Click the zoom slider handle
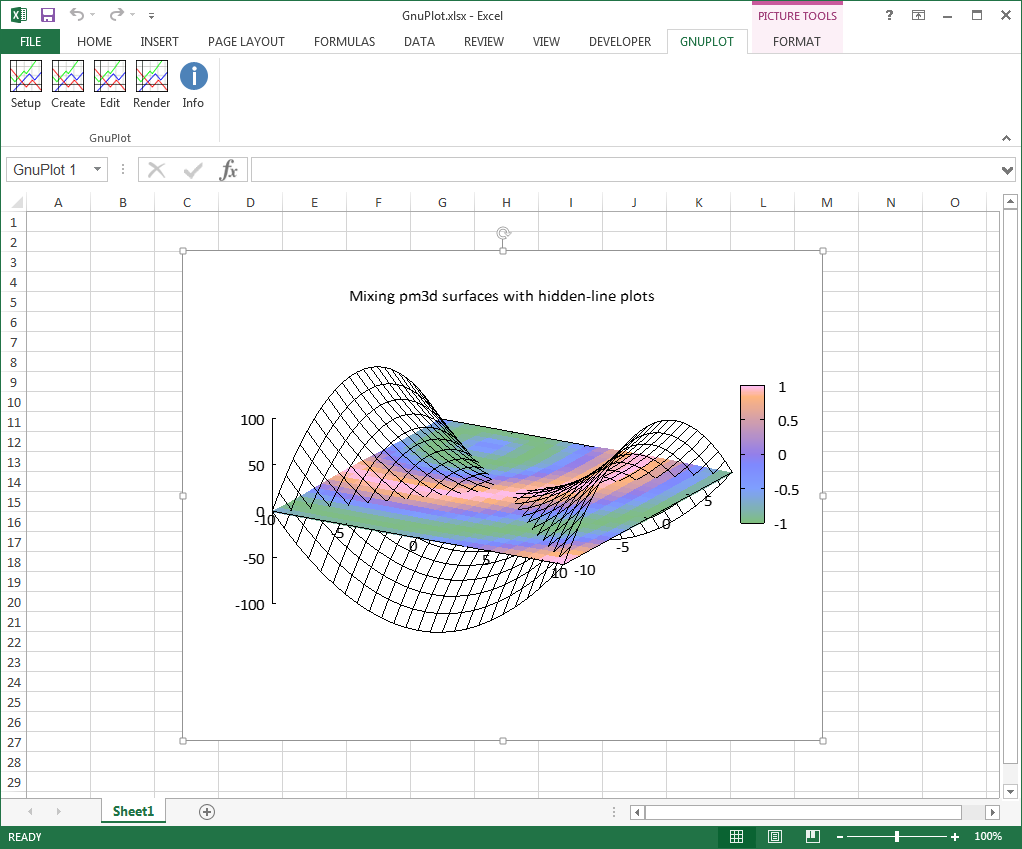 [897, 837]
